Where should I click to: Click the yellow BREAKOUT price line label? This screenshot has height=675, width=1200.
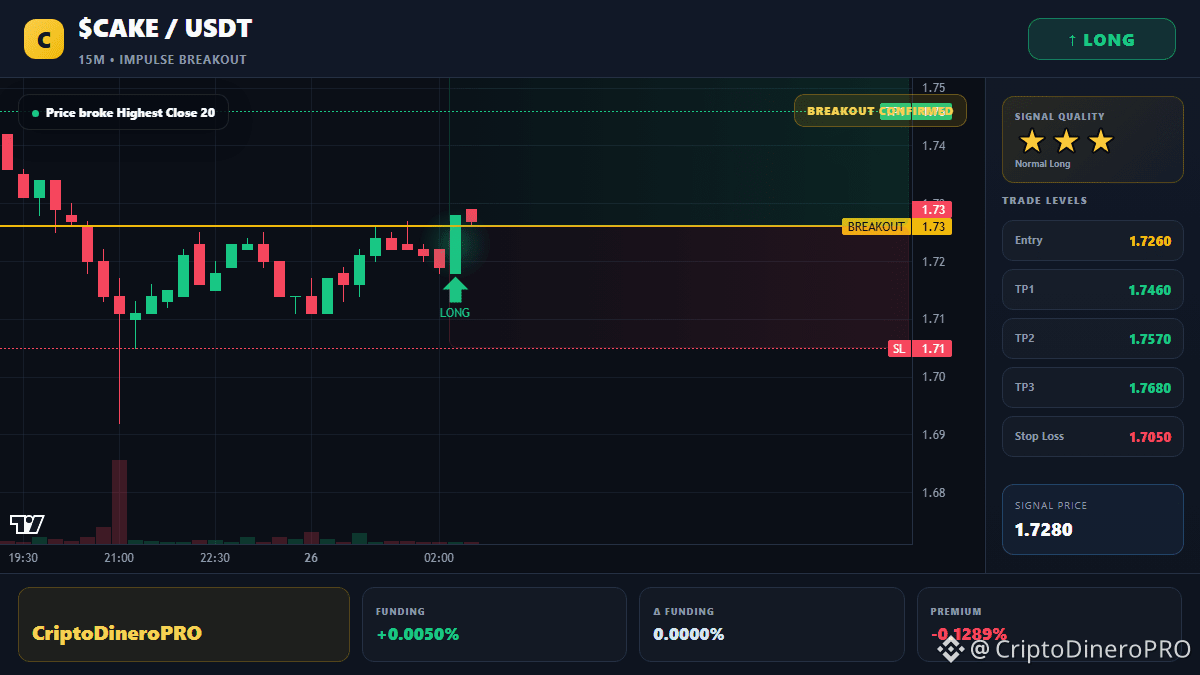(876, 227)
